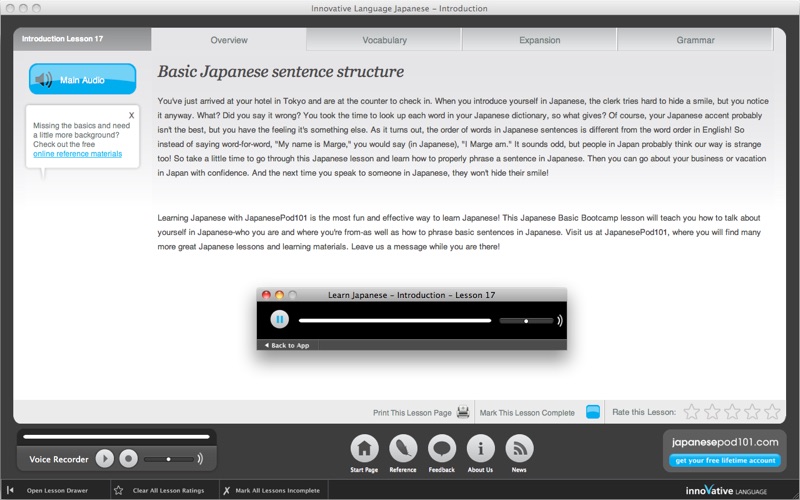Click the Voice Recorder progress bar
800x500 pixels.
116,437
